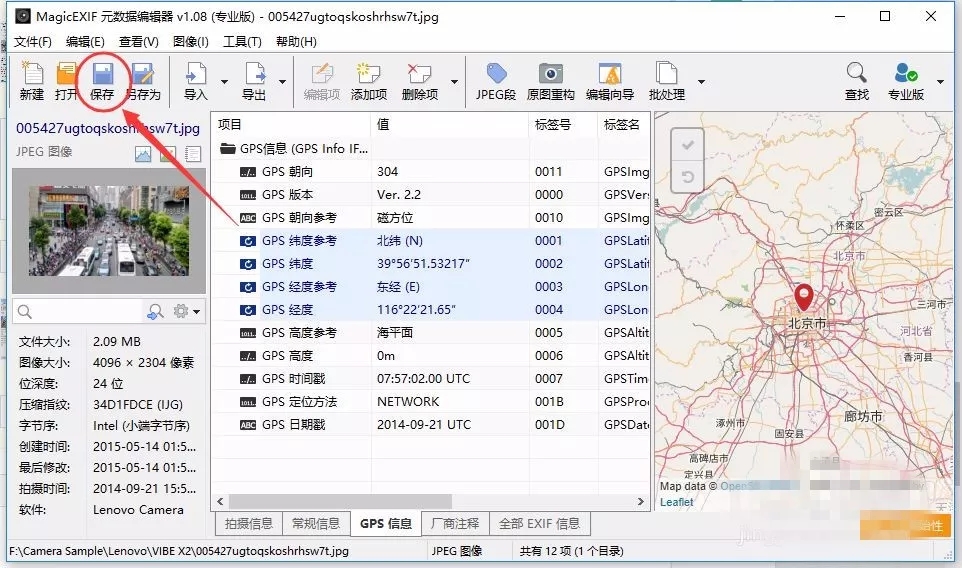The height and width of the screenshot is (568, 962).
Task: Click the Edit Item (编辑项) icon
Action: click(x=321, y=74)
